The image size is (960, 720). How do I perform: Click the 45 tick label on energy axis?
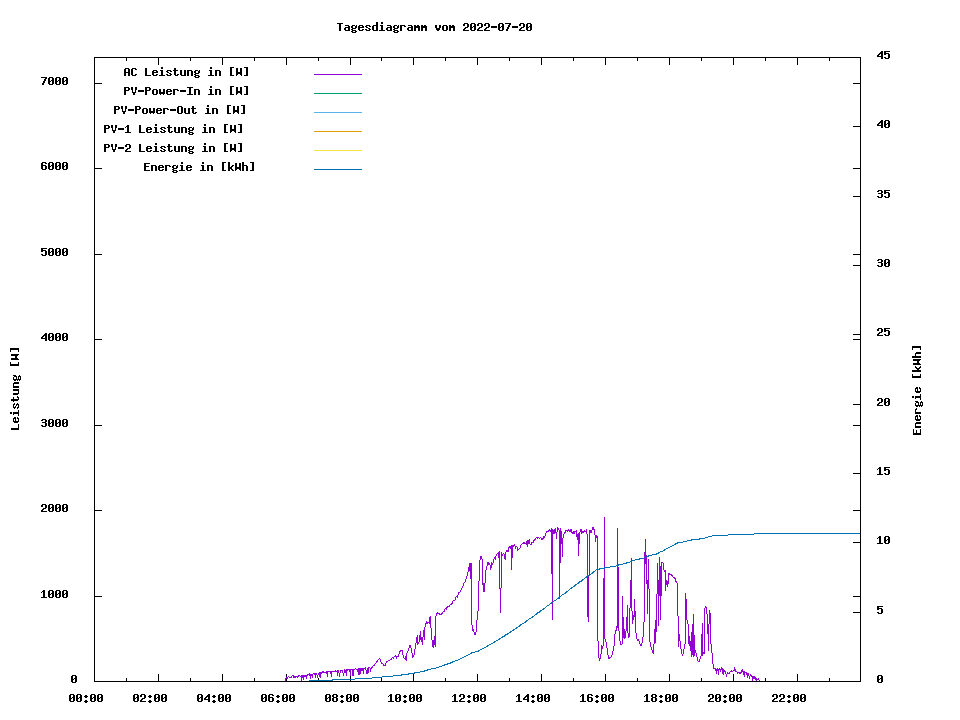pos(883,55)
